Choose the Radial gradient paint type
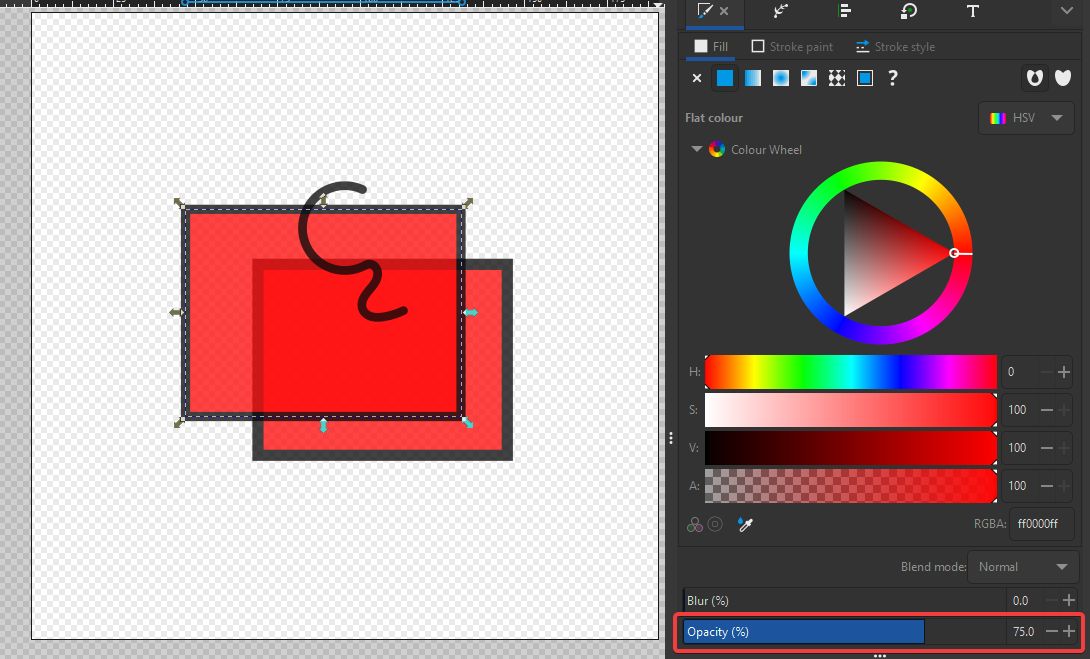Viewport: 1090px width, 659px height. 781,79
